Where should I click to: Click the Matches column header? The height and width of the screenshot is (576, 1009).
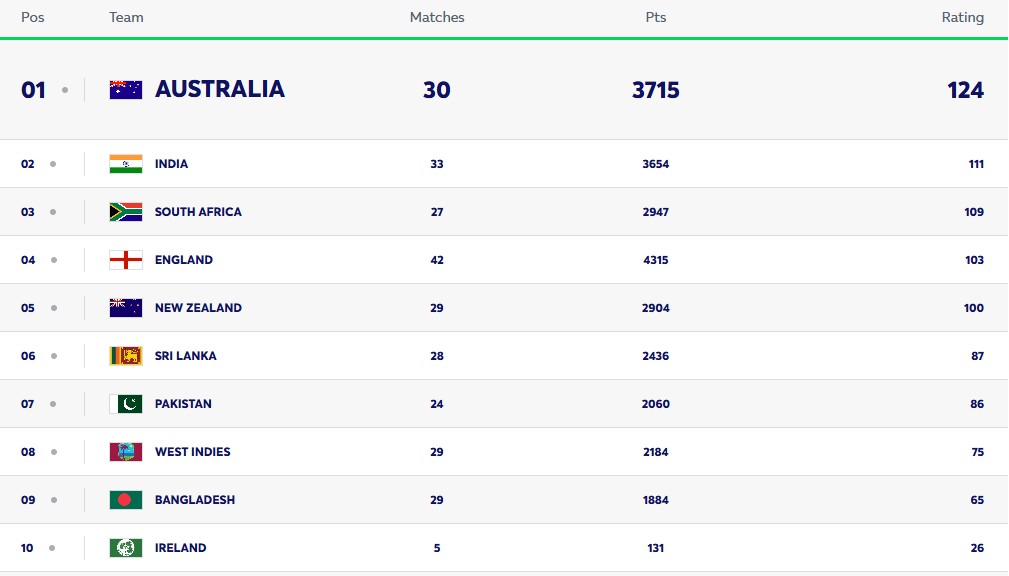click(437, 17)
